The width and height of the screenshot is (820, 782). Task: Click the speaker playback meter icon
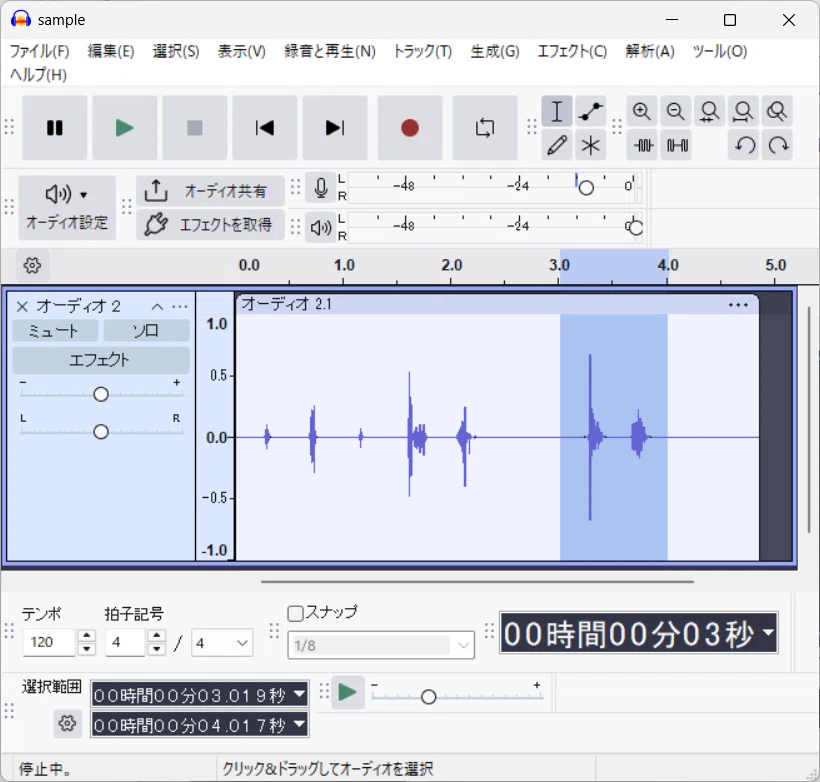click(x=321, y=228)
